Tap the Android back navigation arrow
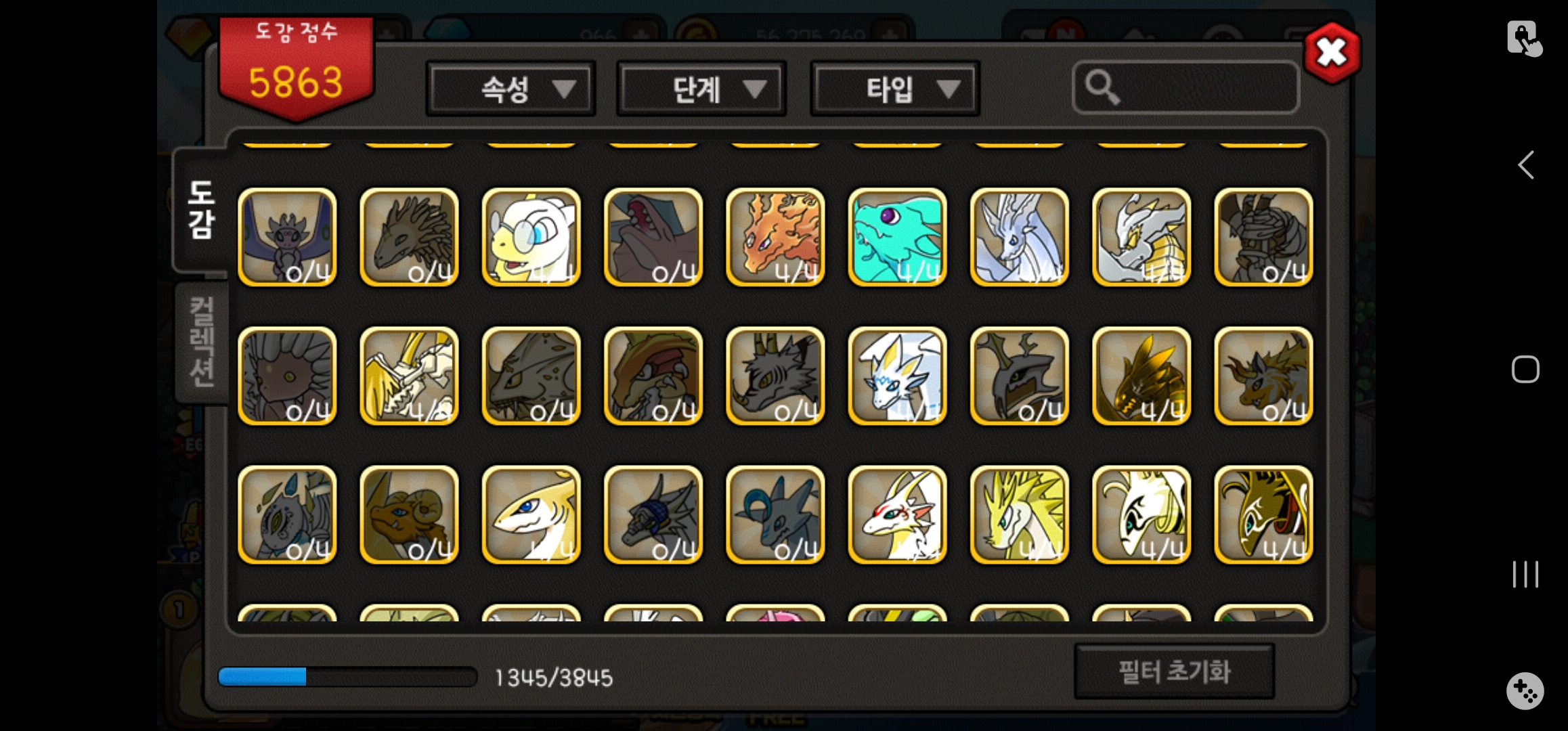This screenshot has width=1568, height=731. [x=1525, y=165]
